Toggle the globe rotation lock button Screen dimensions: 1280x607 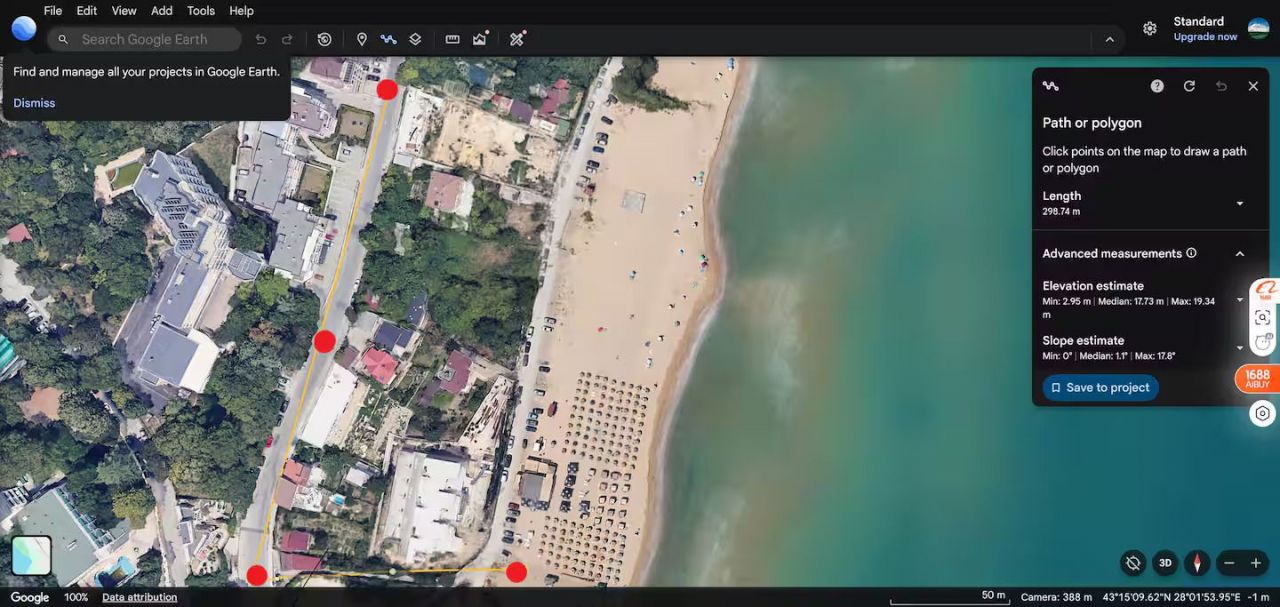pyautogui.click(x=1133, y=563)
